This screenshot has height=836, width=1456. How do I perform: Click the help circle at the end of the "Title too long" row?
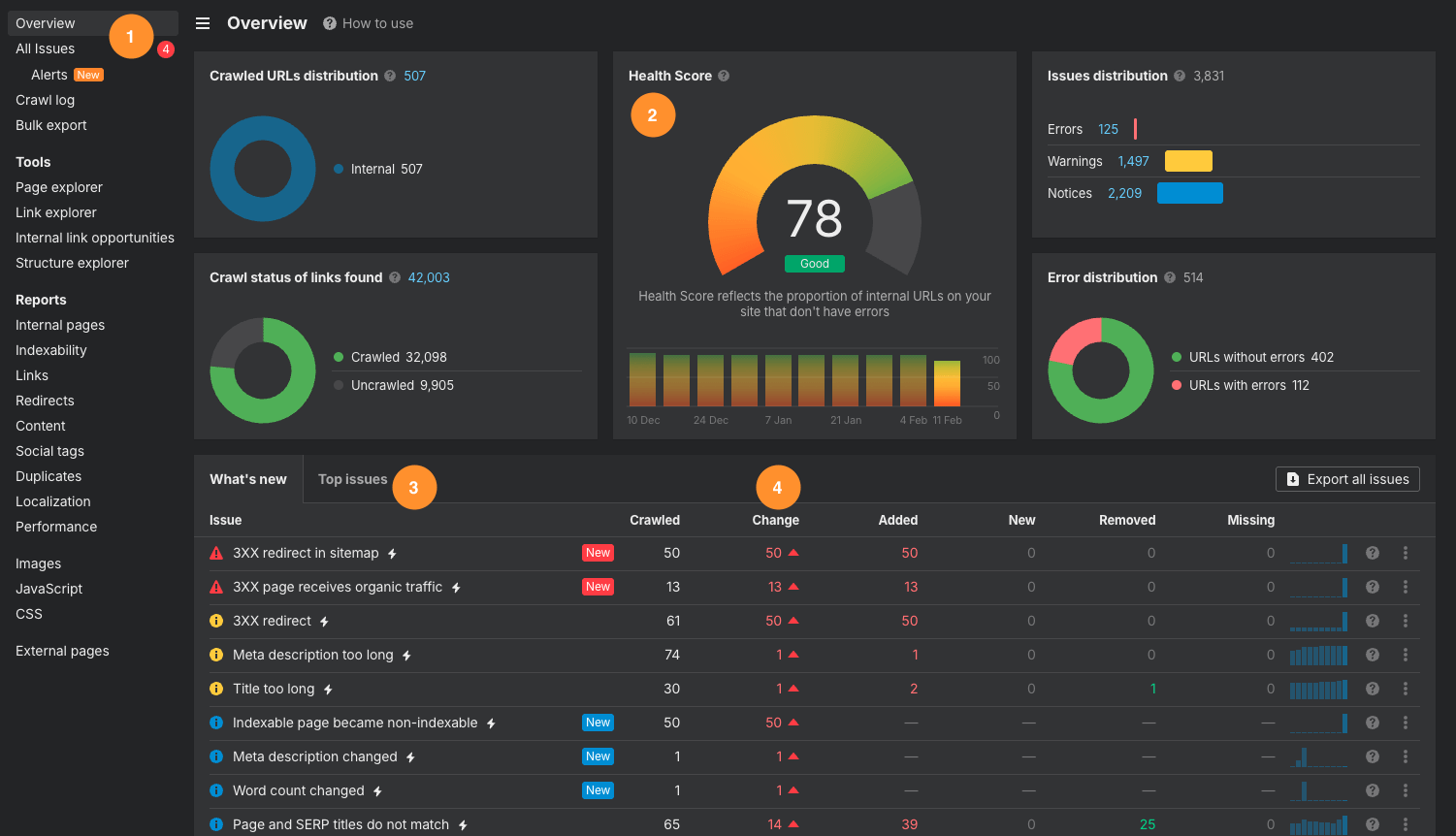1373,689
